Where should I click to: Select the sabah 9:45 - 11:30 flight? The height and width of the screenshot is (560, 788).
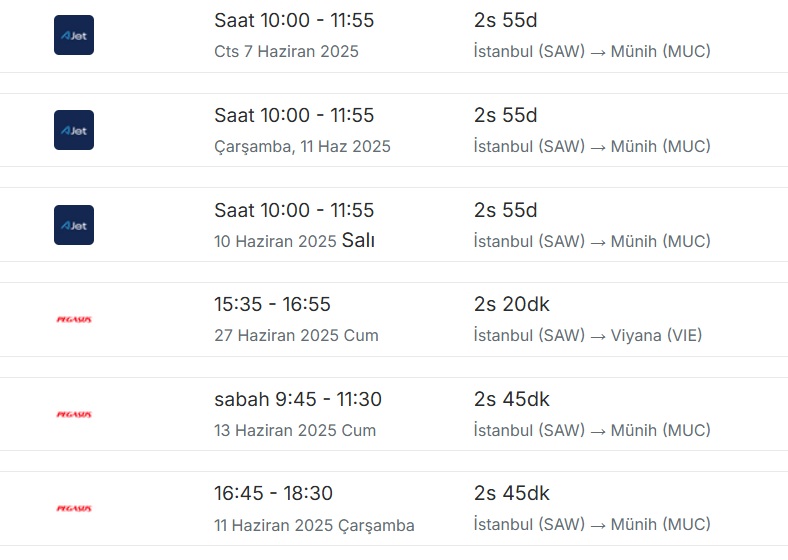click(x=298, y=400)
